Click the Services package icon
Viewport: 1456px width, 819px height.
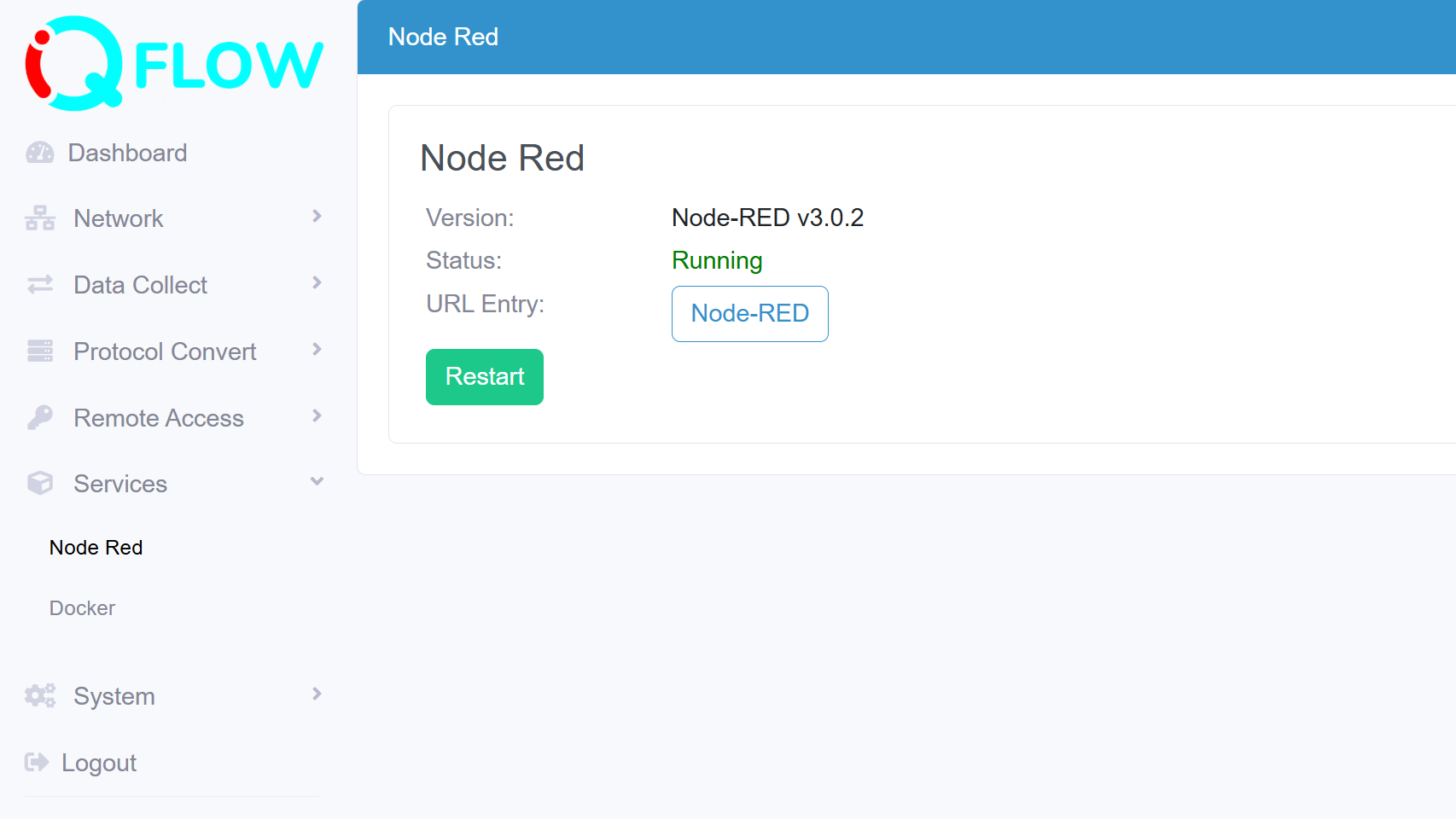pyautogui.click(x=39, y=483)
